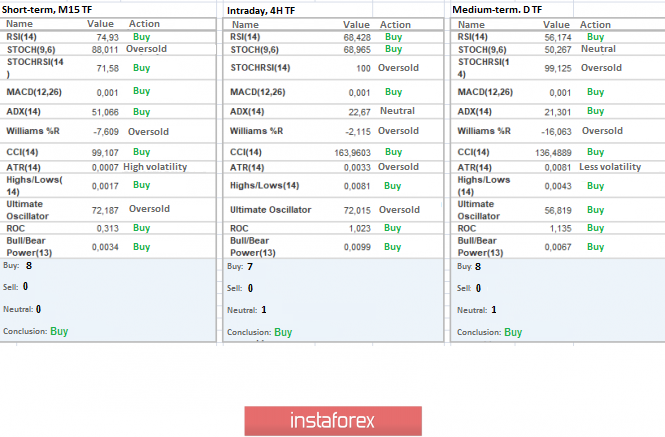Screen dimensions: 665x437
Task: Click the Conclusion Buy in D table
Action: tap(513, 332)
